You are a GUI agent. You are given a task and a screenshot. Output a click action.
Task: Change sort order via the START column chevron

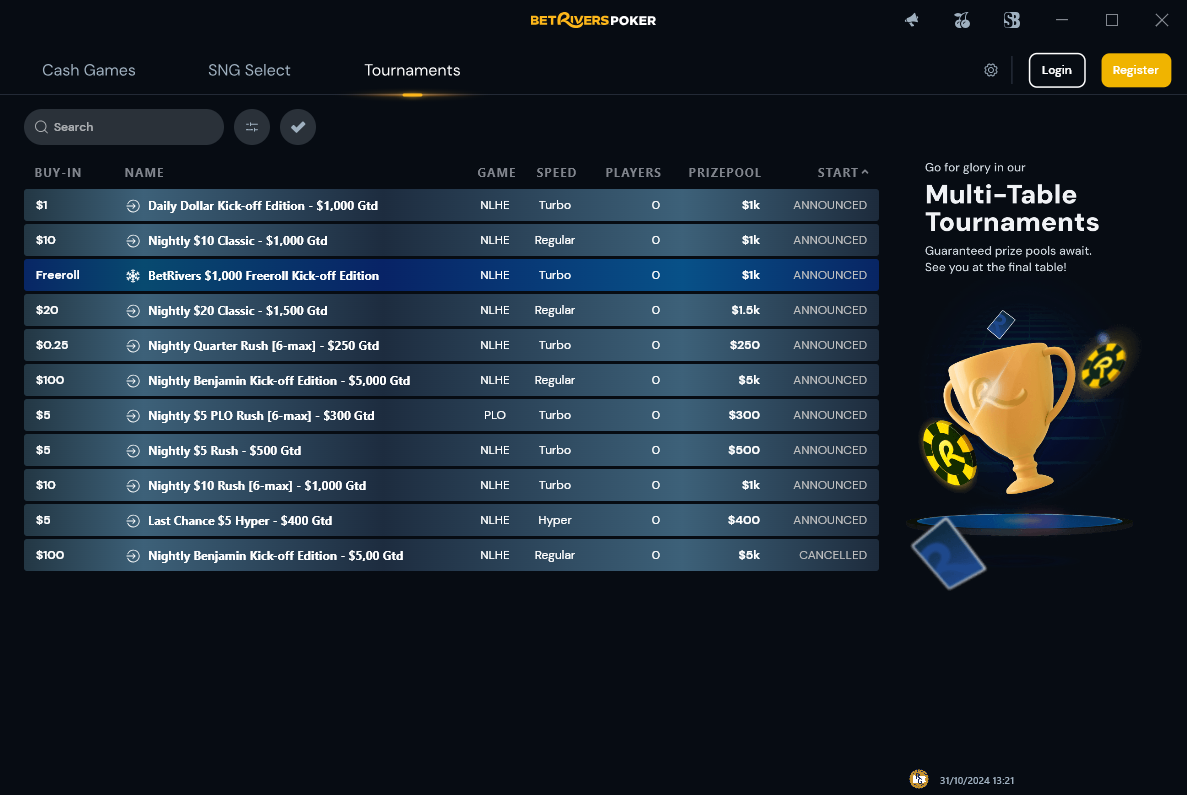pyautogui.click(x=864, y=172)
